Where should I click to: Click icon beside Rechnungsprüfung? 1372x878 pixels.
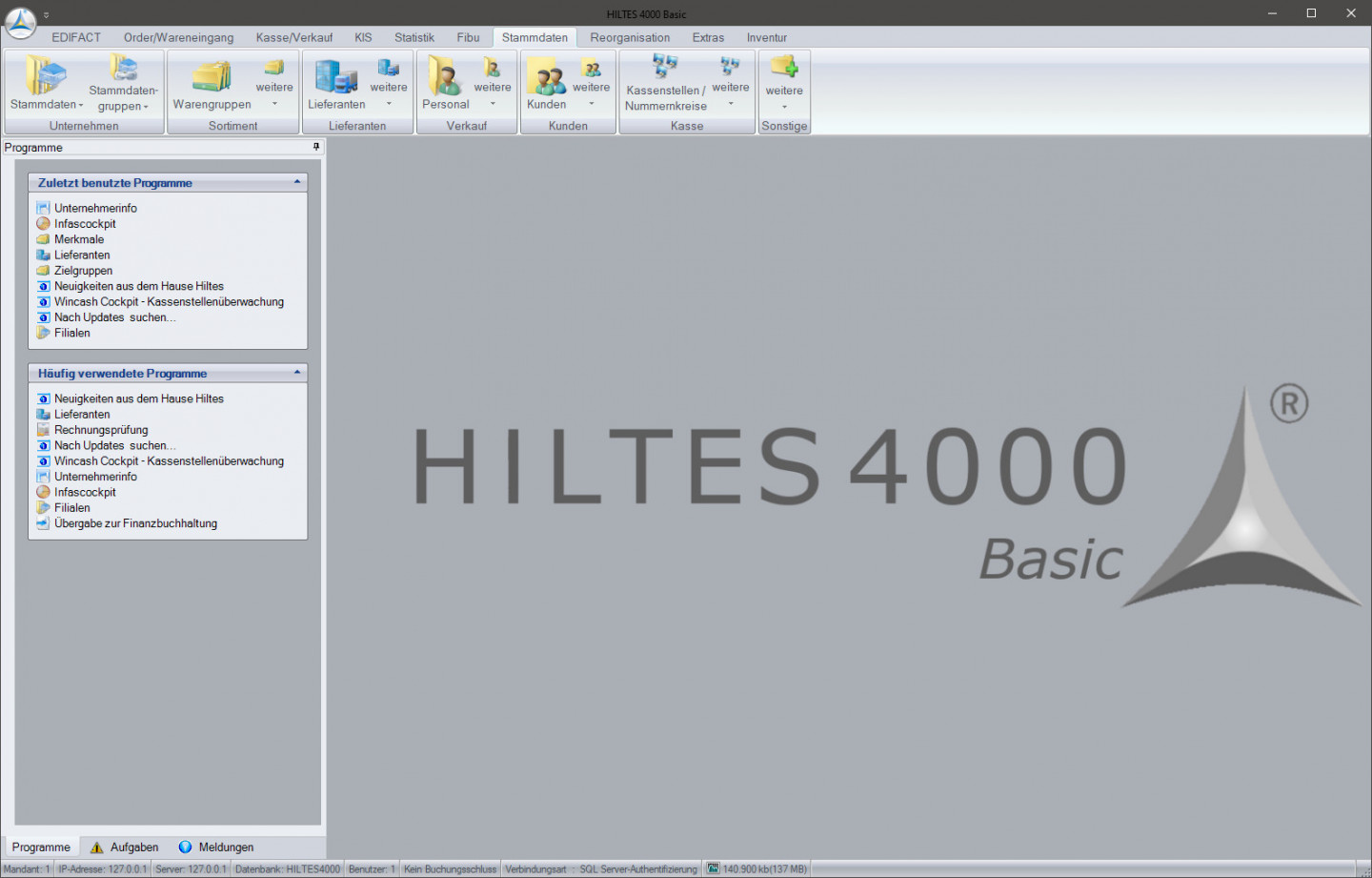tap(43, 430)
